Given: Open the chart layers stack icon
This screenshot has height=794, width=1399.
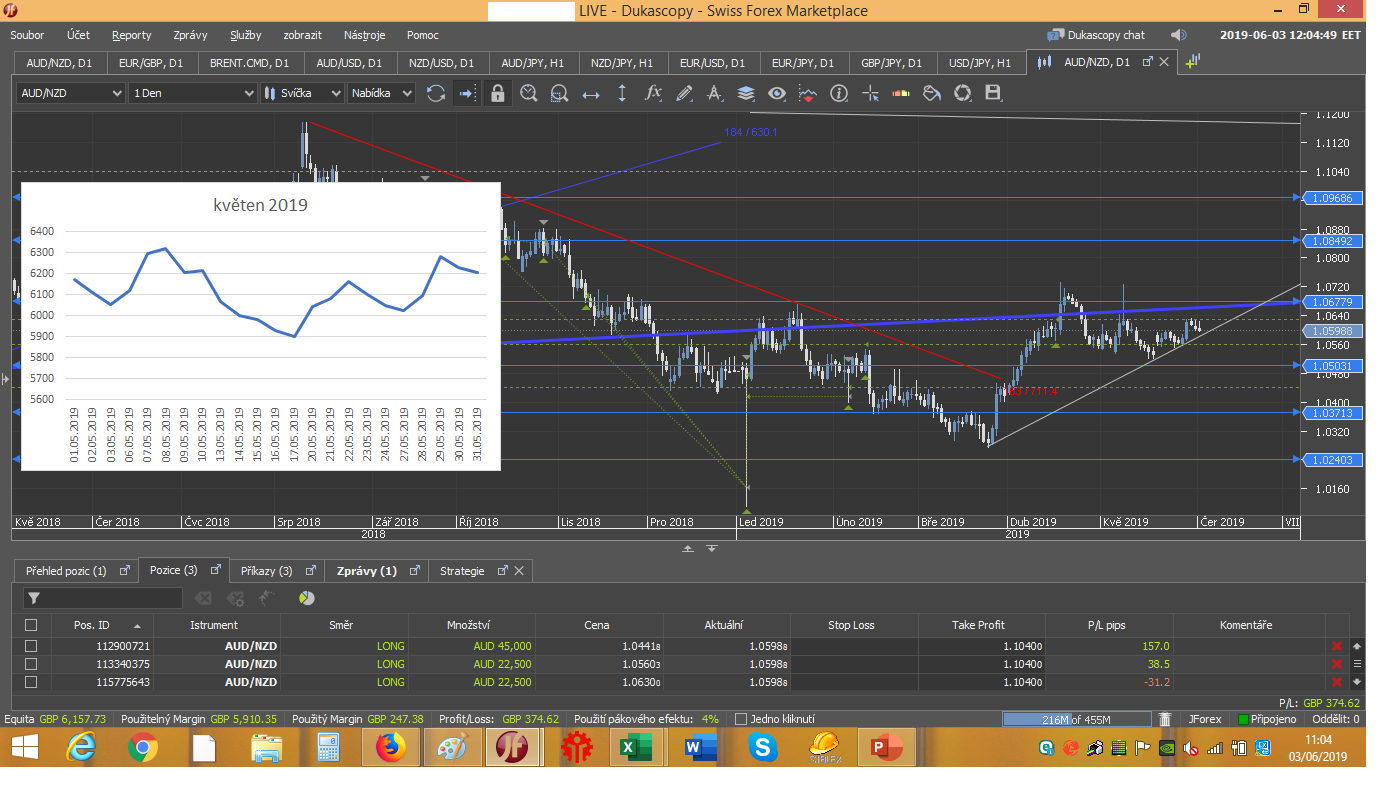Looking at the screenshot, I should (746, 93).
